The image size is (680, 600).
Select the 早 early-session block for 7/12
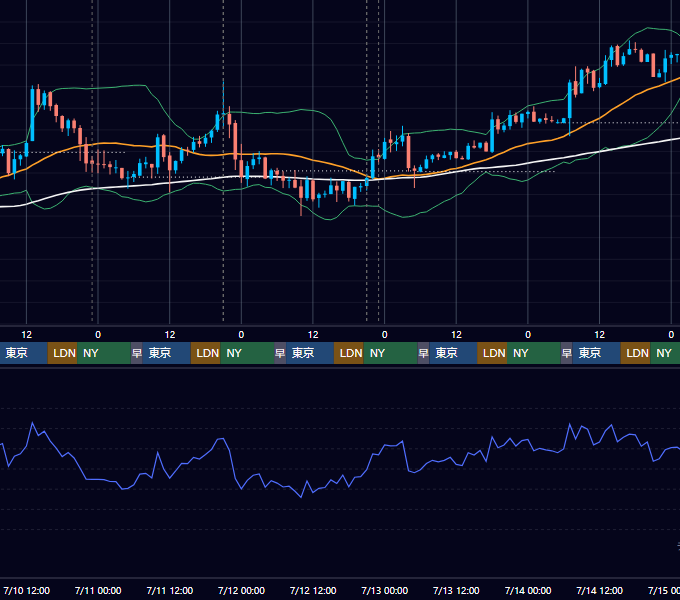pyautogui.click(x=280, y=353)
